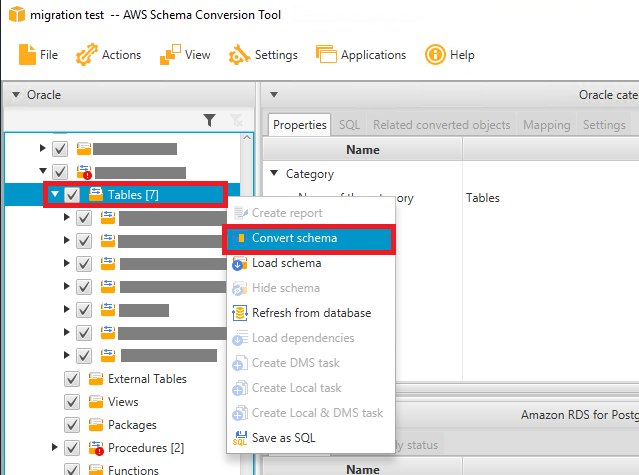Collapse the Tables [7] tree node

[55, 194]
